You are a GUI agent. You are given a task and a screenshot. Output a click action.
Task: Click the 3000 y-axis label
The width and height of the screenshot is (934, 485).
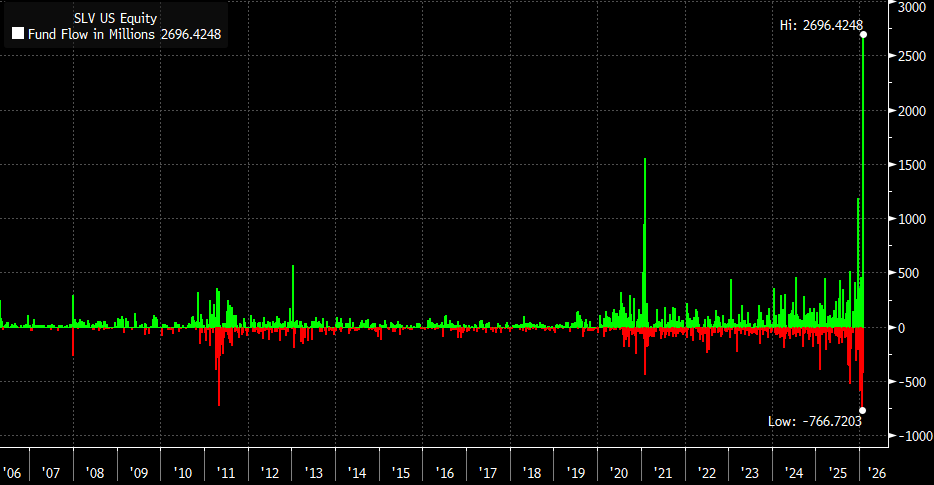coord(912,7)
